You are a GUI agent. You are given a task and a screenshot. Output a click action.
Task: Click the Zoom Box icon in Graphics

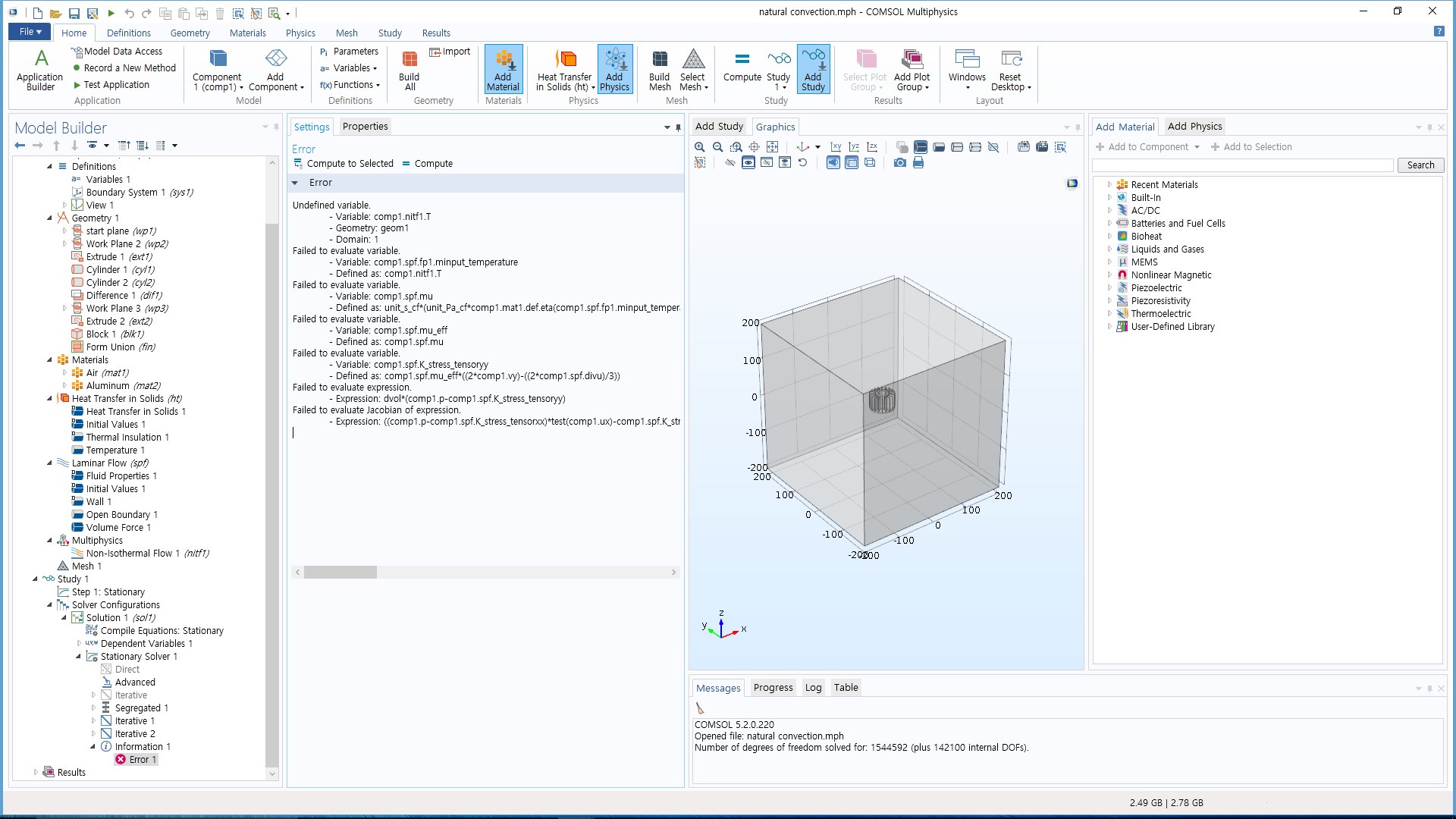pyautogui.click(x=736, y=147)
